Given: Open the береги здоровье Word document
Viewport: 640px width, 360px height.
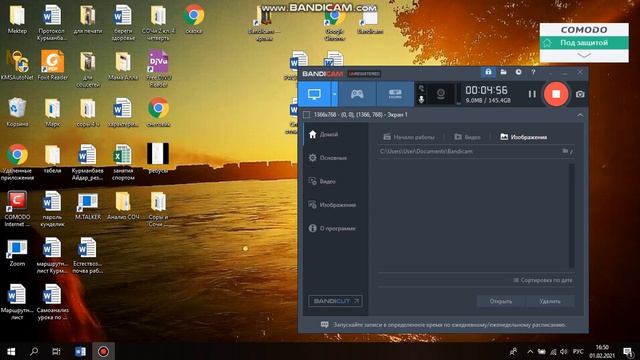Looking at the screenshot, I should pyautogui.click(x=123, y=22).
